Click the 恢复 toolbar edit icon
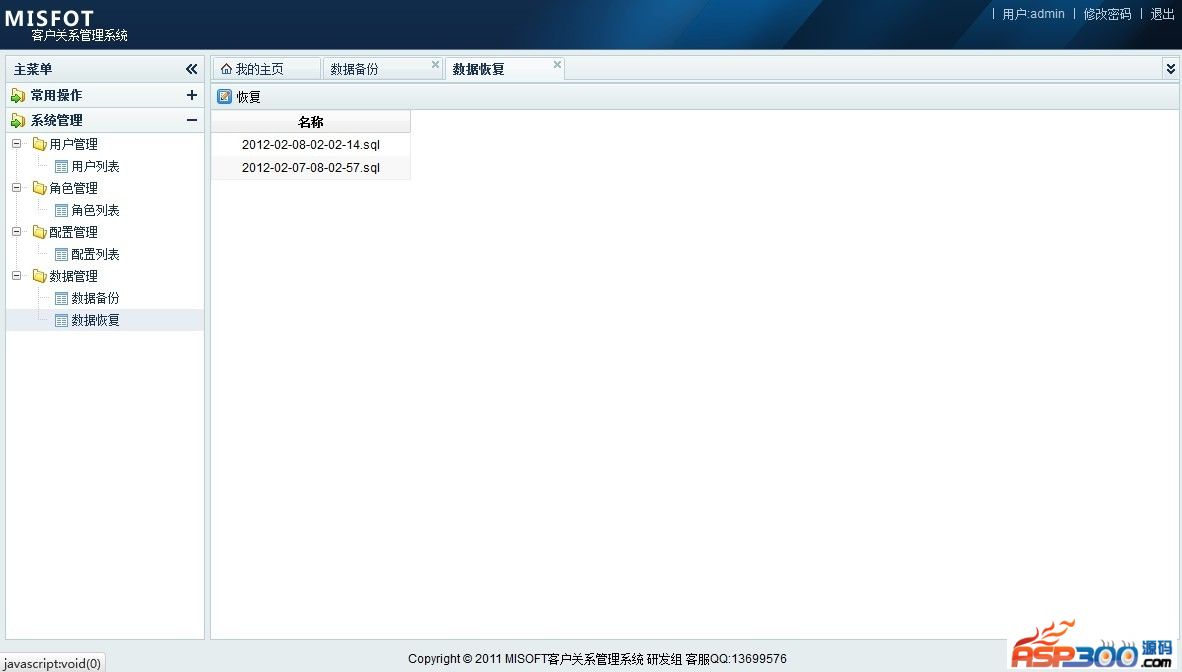The width and height of the screenshot is (1182, 672). [x=225, y=97]
